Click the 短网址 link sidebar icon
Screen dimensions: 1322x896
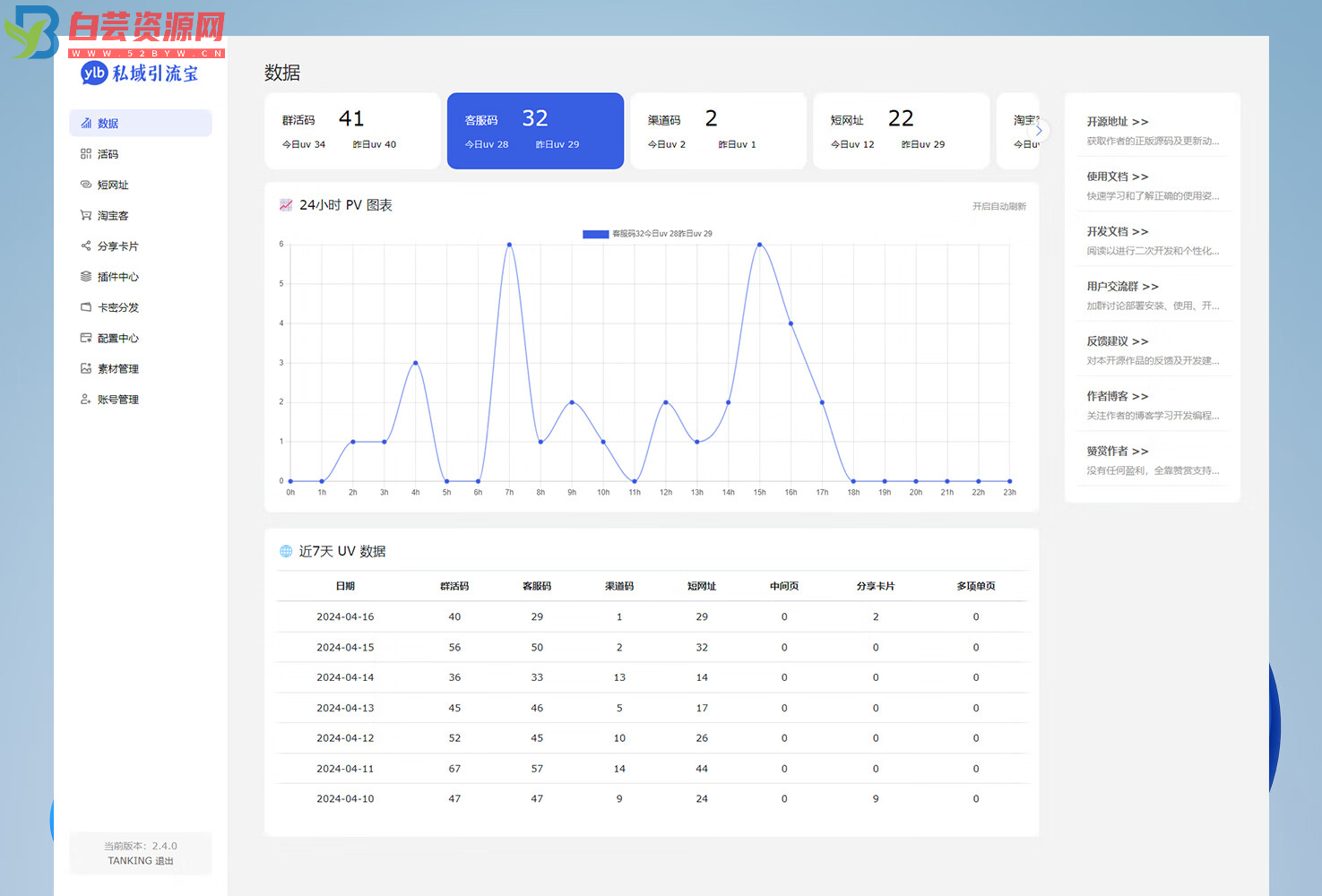(x=86, y=185)
